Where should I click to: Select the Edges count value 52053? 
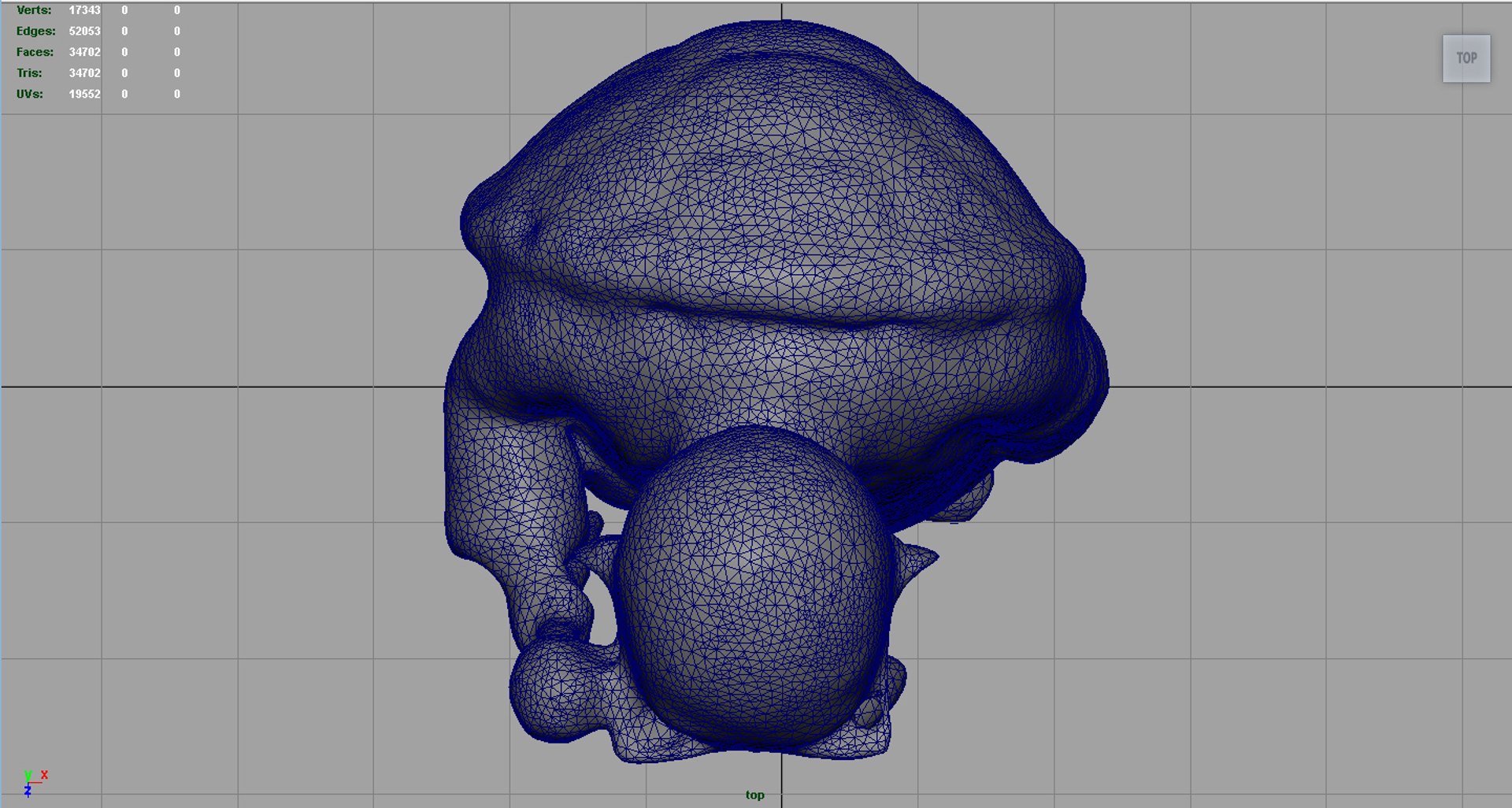click(x=84, y=31)
